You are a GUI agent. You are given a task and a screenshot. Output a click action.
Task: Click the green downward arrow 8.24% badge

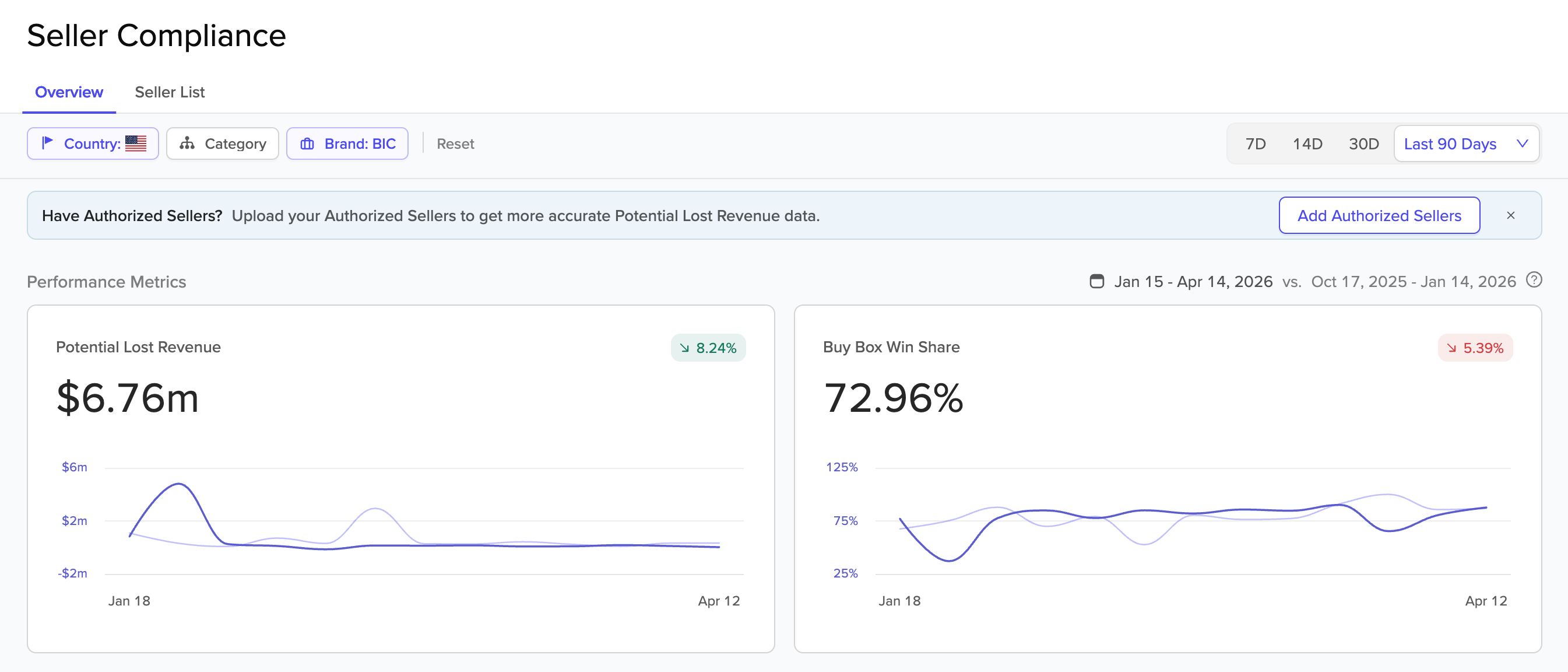click(708, 348)
